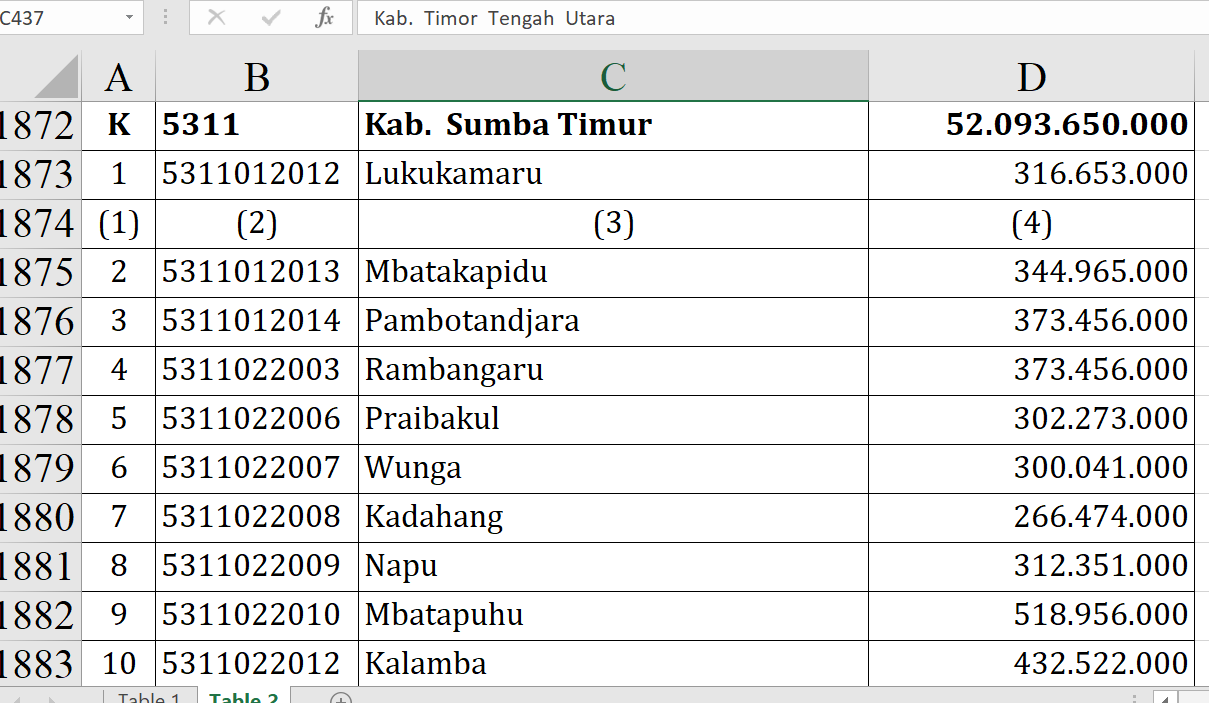Select column D header
Image resolution: width=1209 pixels, height=703 pixels.
click(x=1031, y=77)
